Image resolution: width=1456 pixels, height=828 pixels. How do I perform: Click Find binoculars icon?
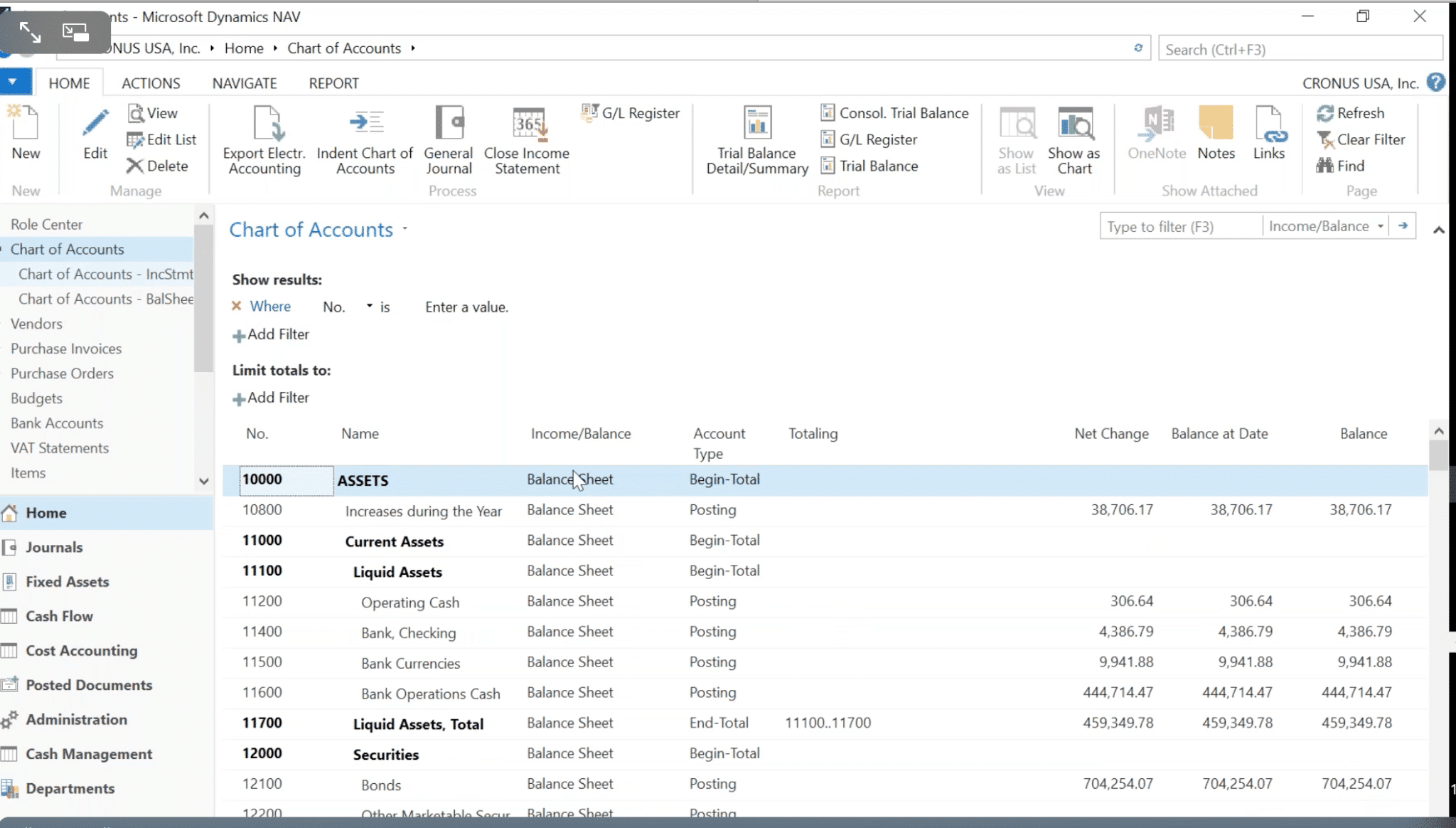tap(1324, 166)
